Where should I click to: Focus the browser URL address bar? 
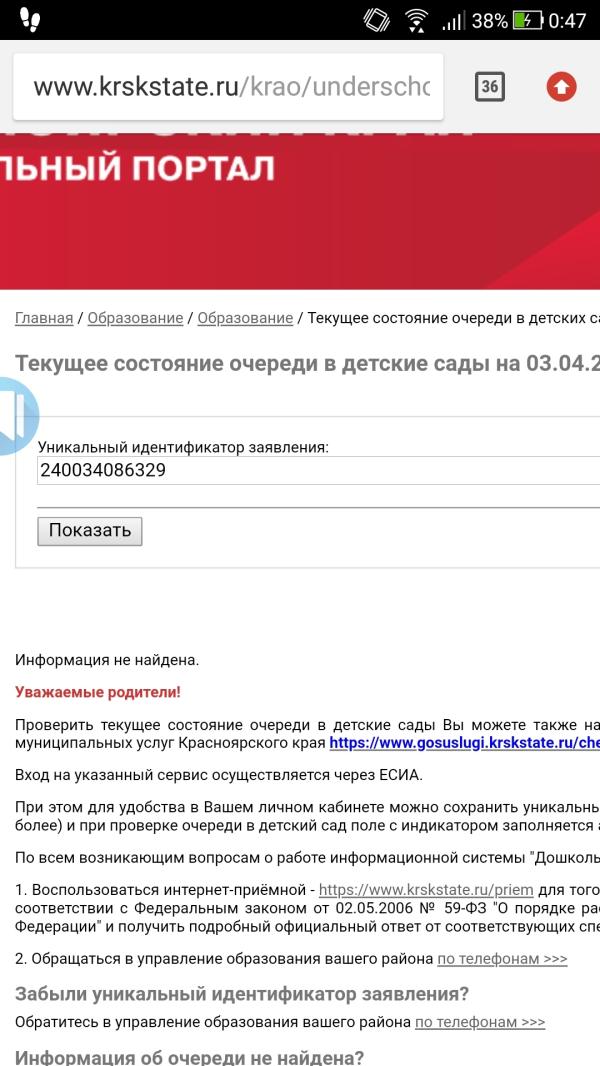tap(230, 87)
